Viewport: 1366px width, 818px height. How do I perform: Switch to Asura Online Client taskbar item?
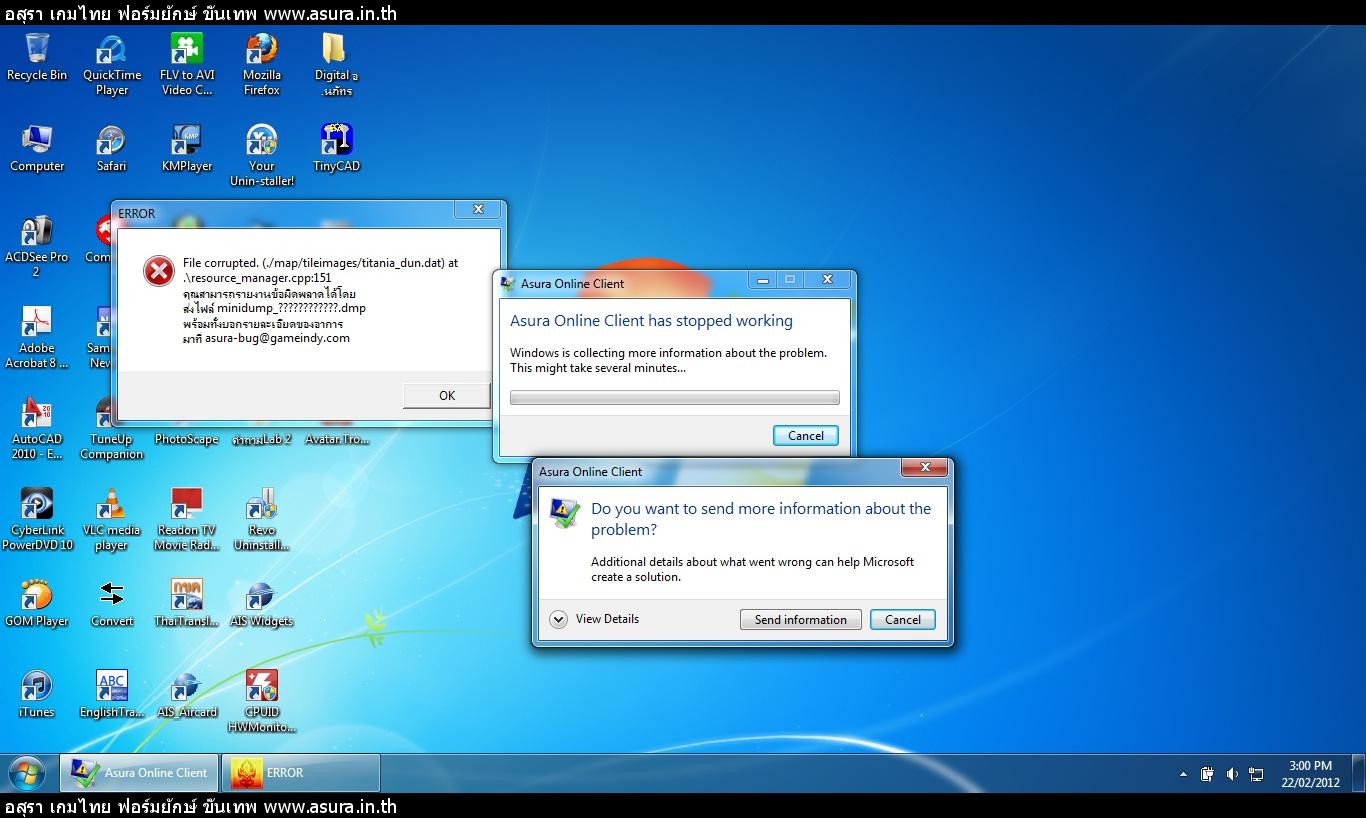(x=140, y=772)
